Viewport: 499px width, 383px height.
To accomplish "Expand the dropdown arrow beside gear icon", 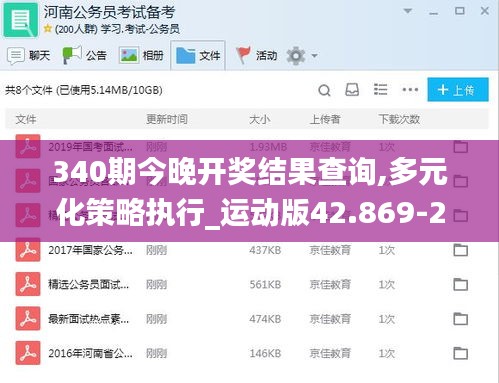I will (314, 56).
